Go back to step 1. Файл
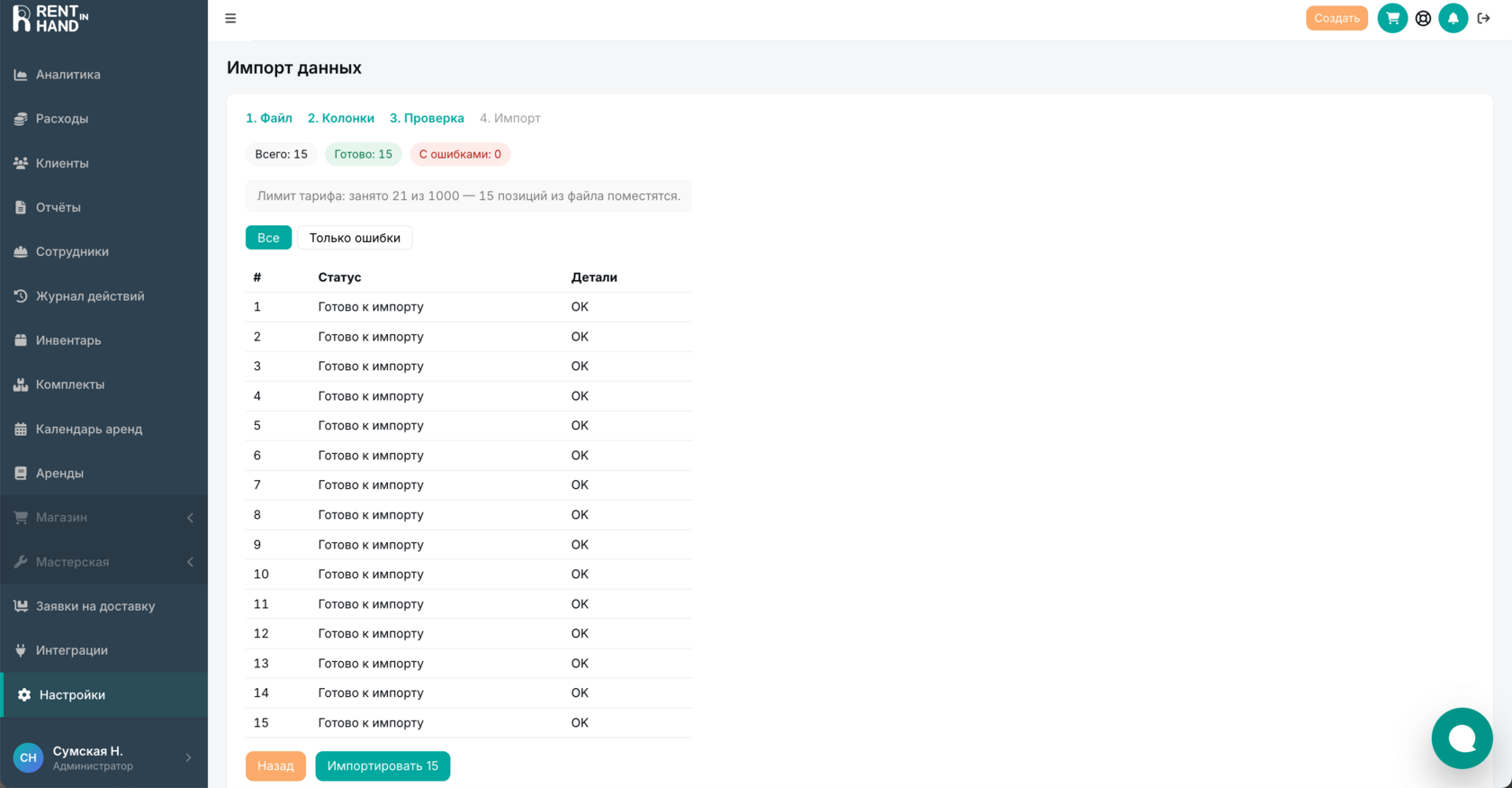The width and height of the screenshot is (1512, 788). 269,118
